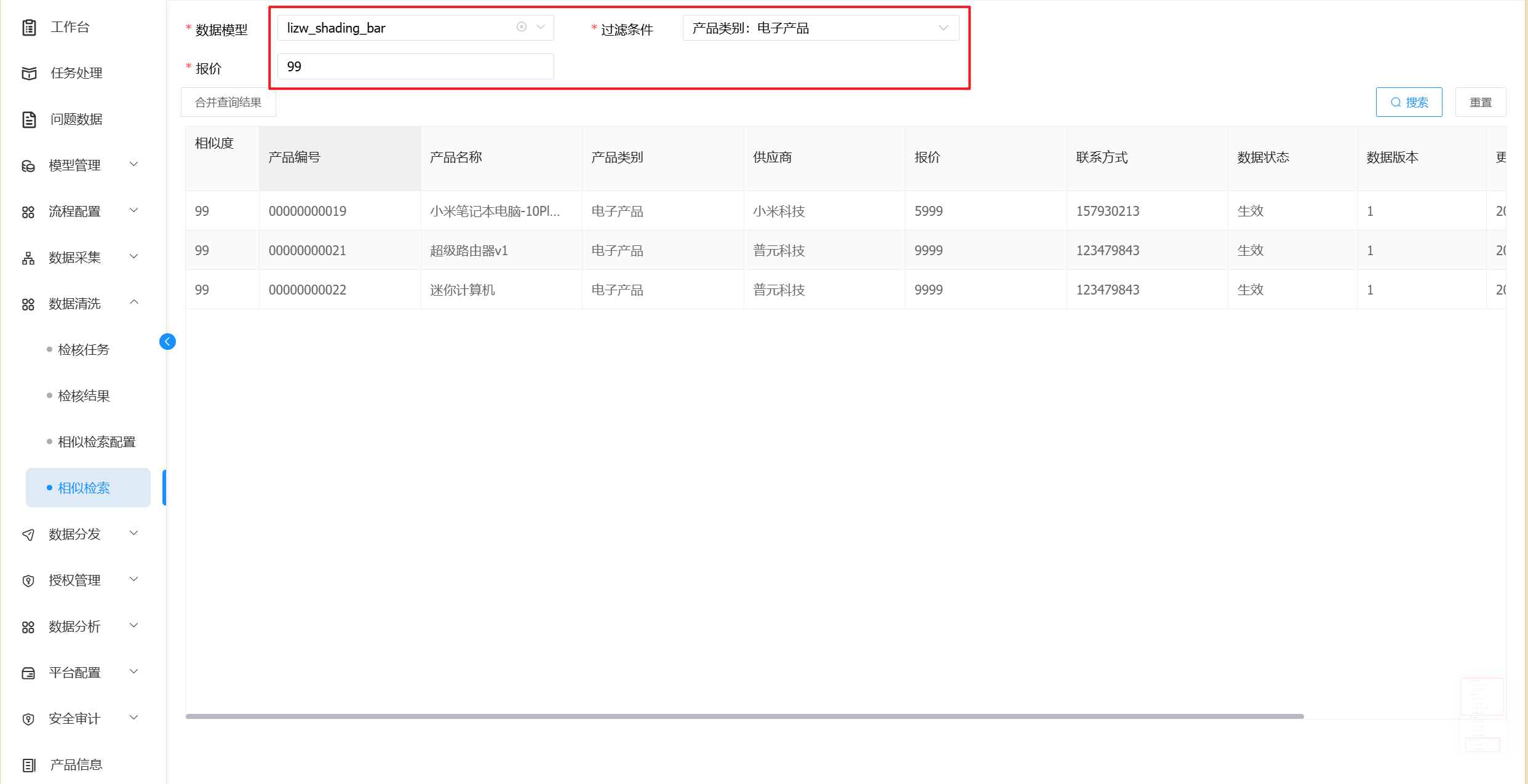Image resolution: width=1528 pixels, height=784 pixels.
Task: Click the 授权管理 shield icon
Action: tap(28, 580)
